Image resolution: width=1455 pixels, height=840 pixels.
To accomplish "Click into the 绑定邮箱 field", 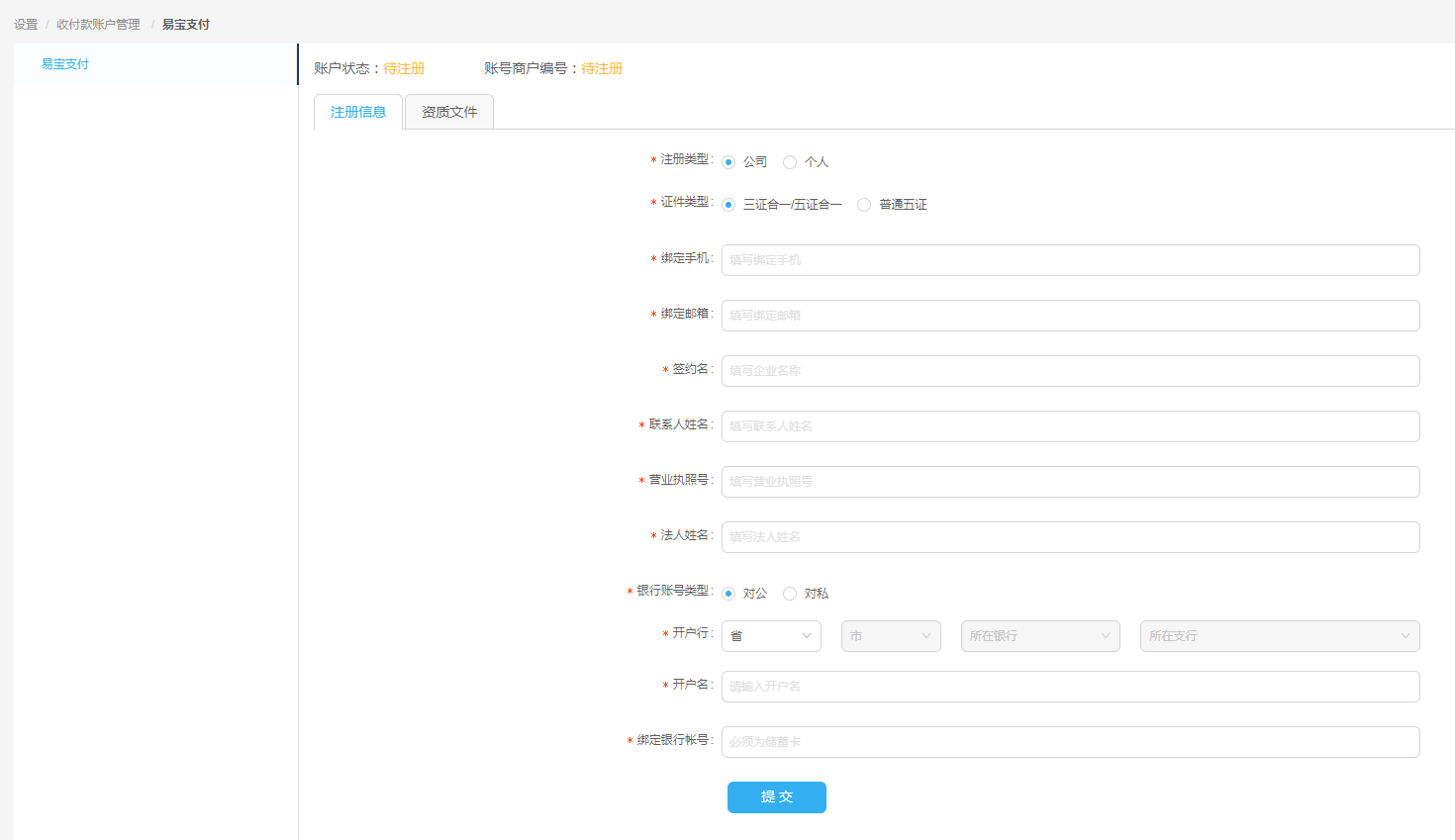I will (x=1070, y=316).
